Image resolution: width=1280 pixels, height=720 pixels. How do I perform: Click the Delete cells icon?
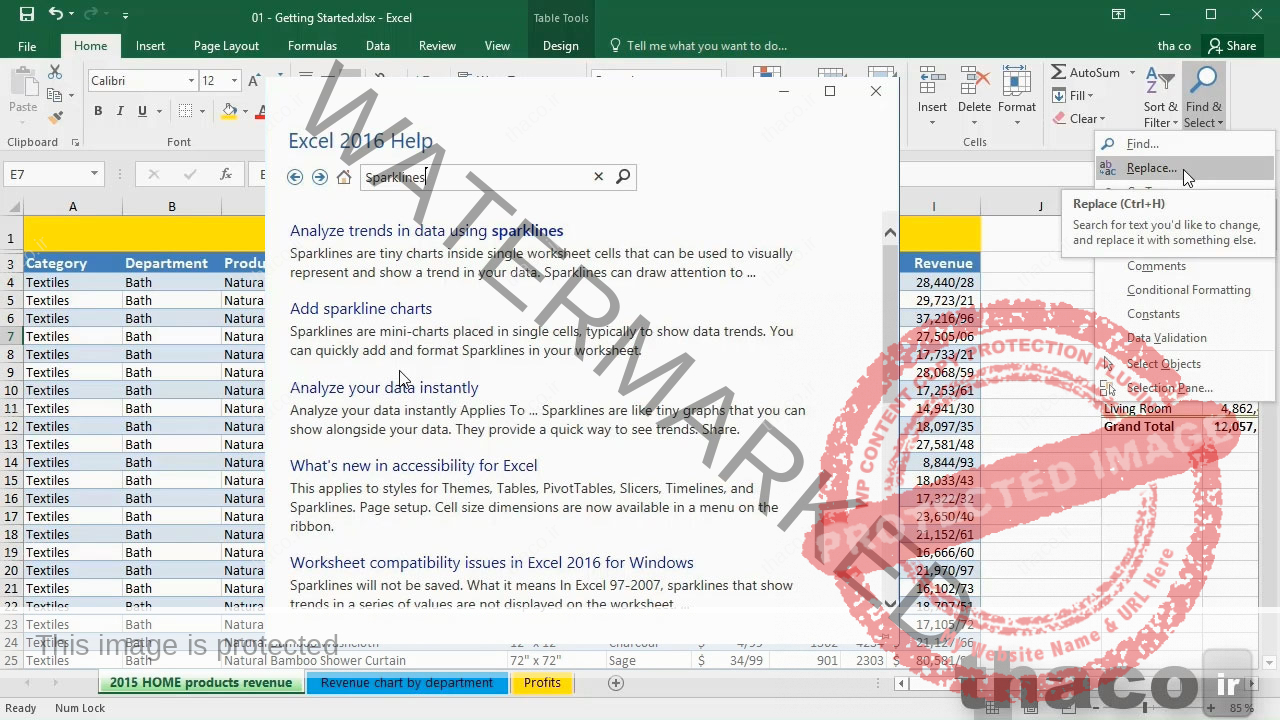click(x=974, y=81)
